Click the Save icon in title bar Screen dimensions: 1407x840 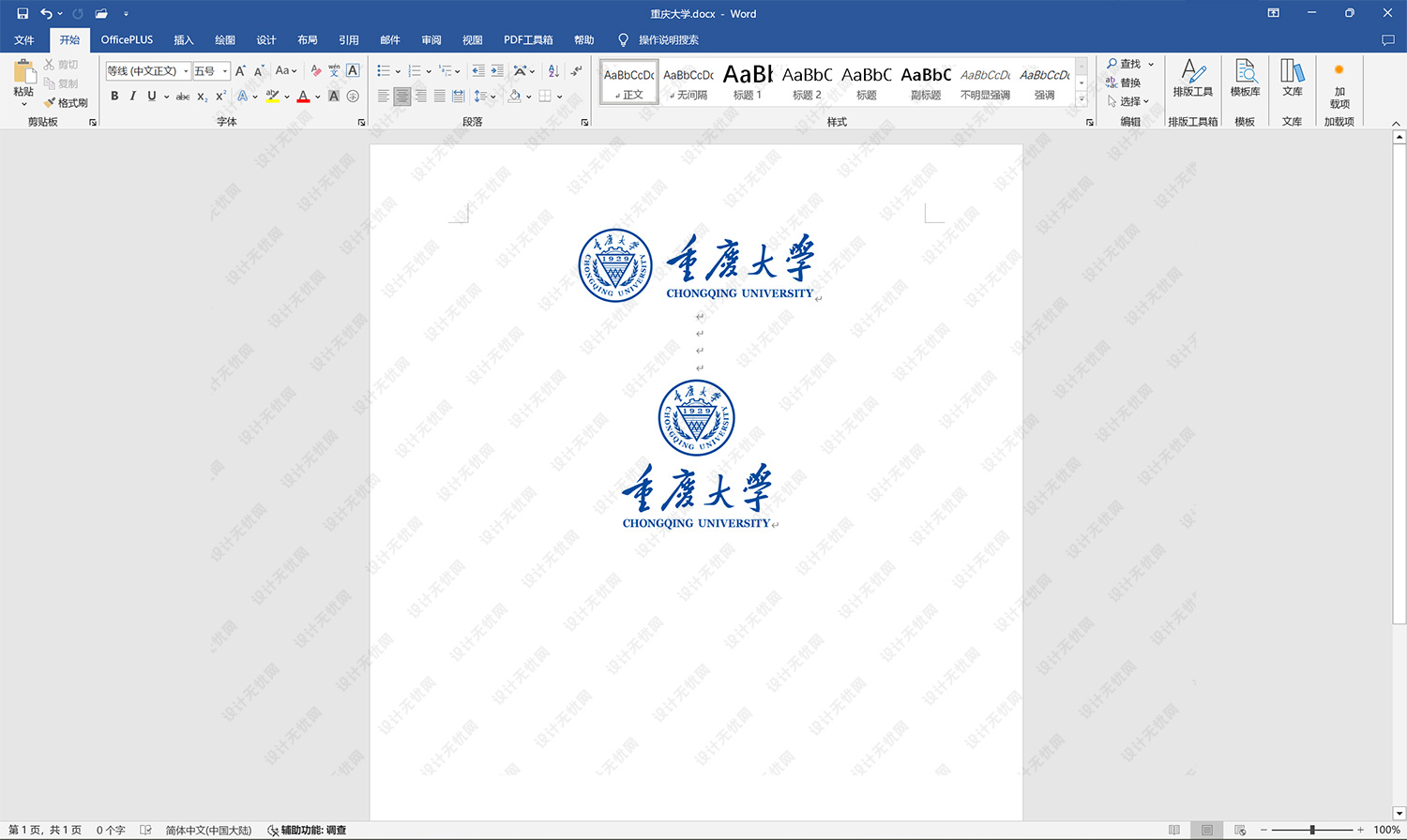(23, 13)
